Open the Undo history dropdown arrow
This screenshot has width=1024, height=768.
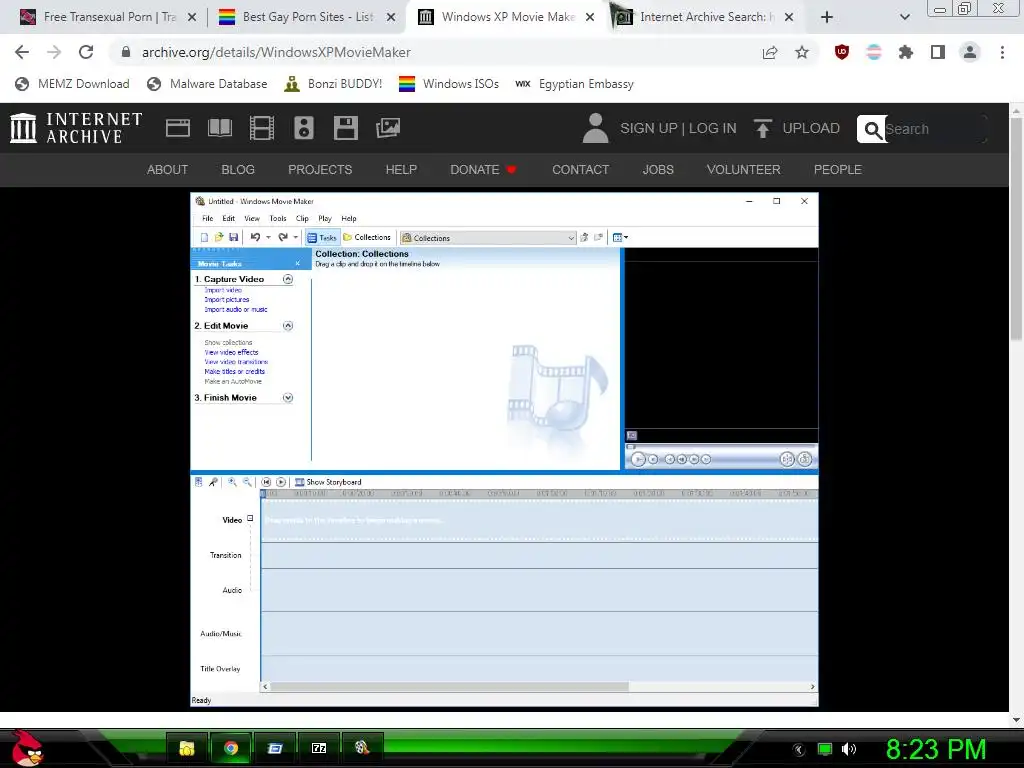click(268, 238)
